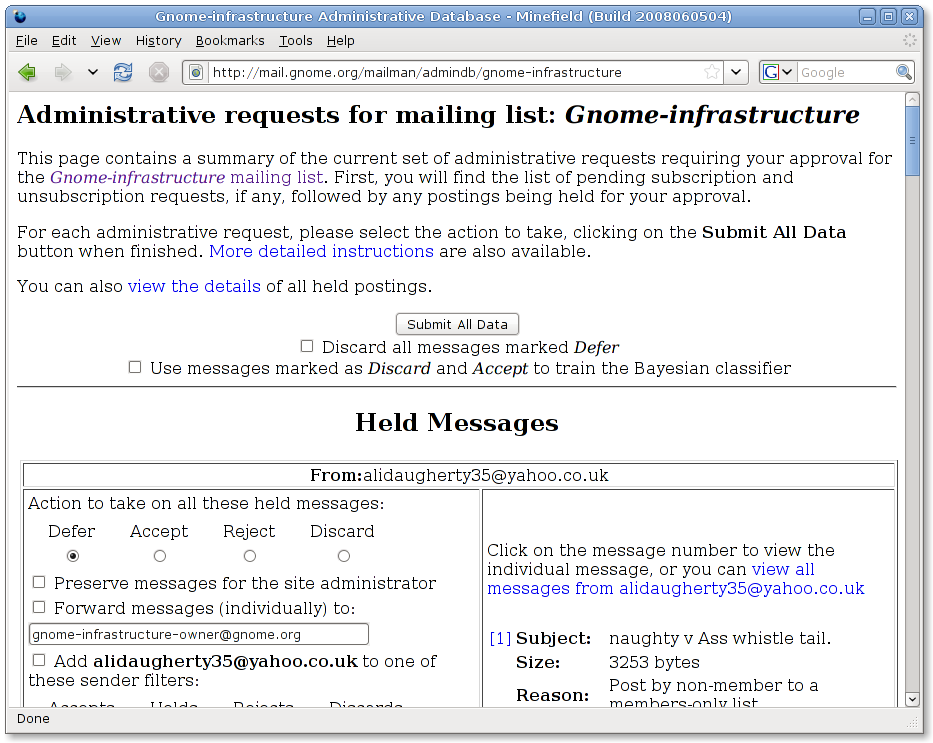933x743 pixels.
Task: Enable training the Bayesian classifier checkbox
Action: click(135, 368)
